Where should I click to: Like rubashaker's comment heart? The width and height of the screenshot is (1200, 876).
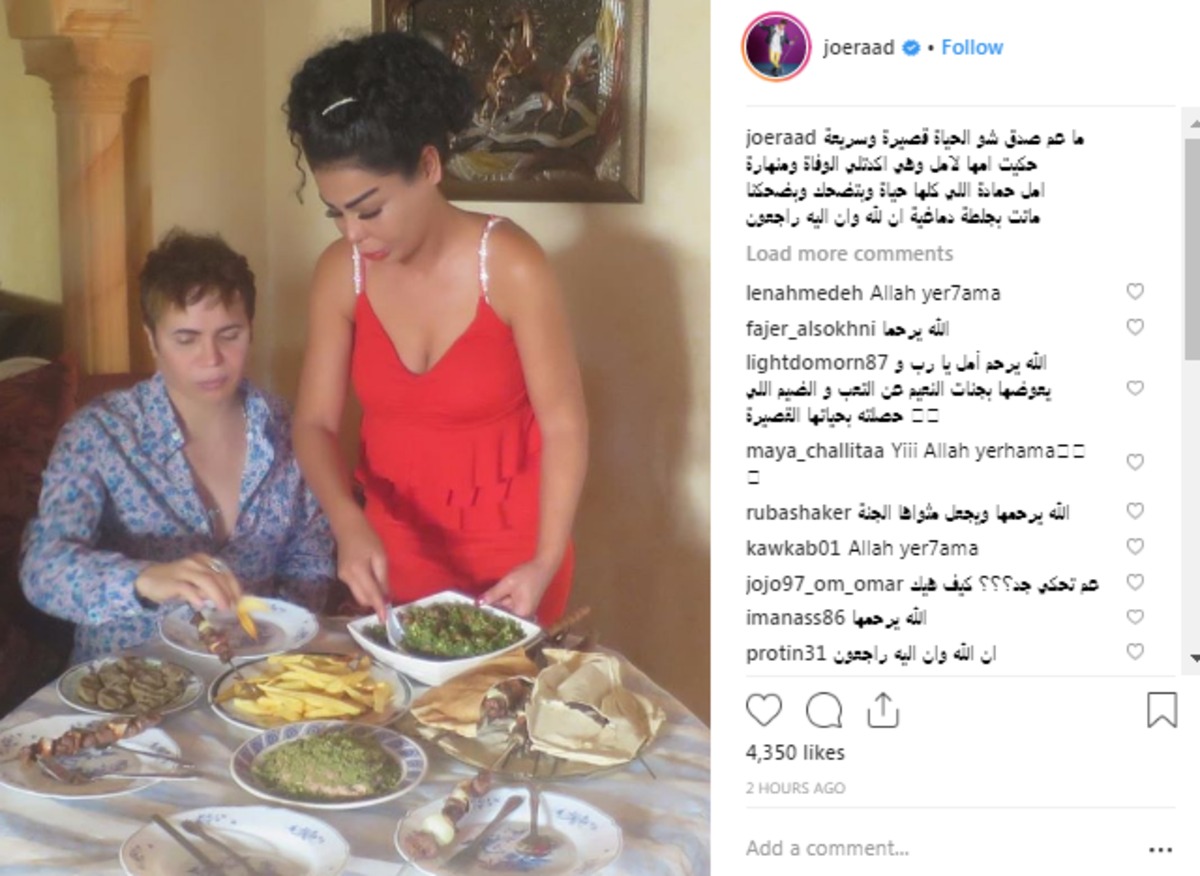[1135, 512]
